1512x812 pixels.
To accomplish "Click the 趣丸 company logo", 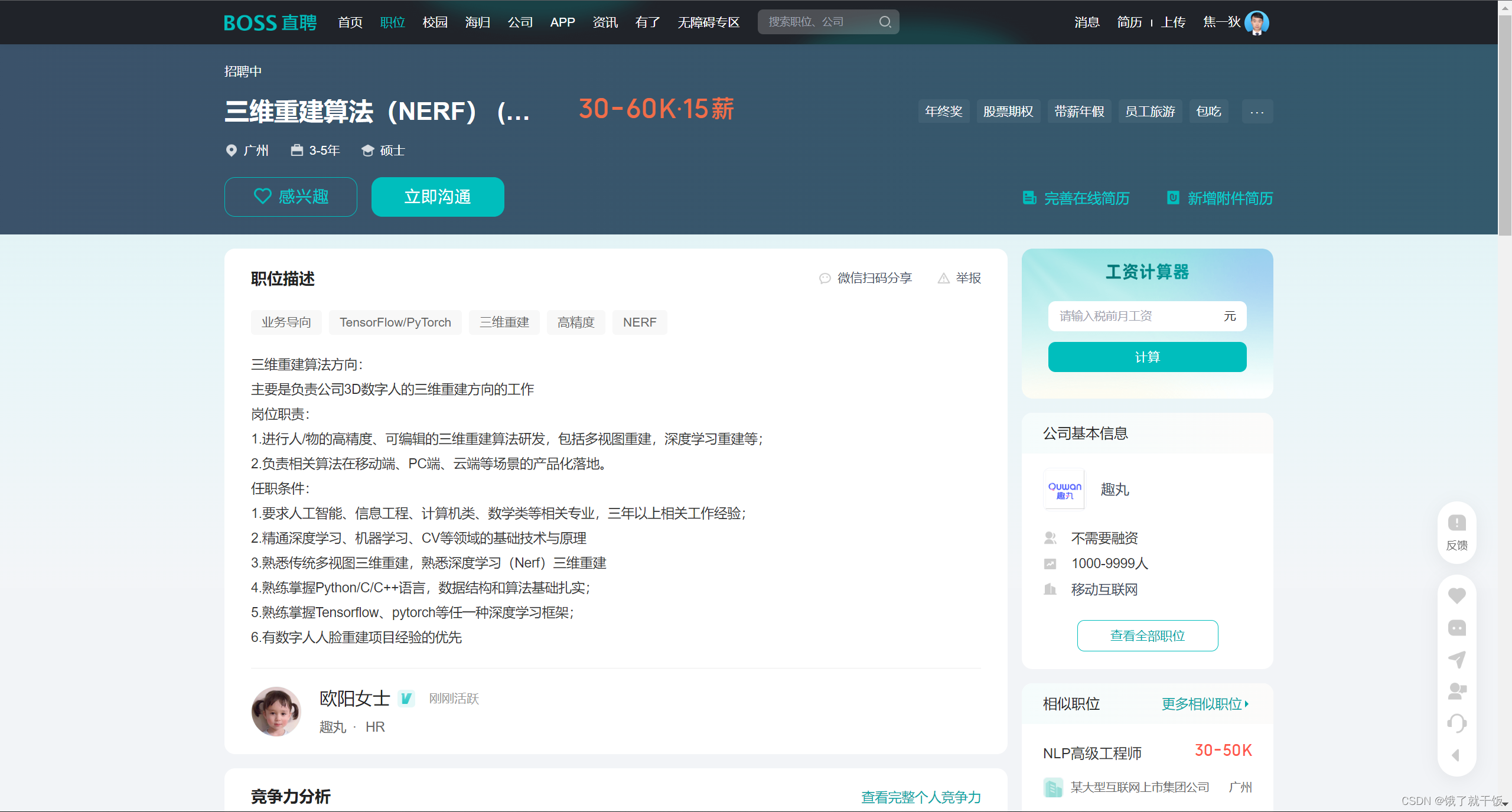I will 1064,490.
